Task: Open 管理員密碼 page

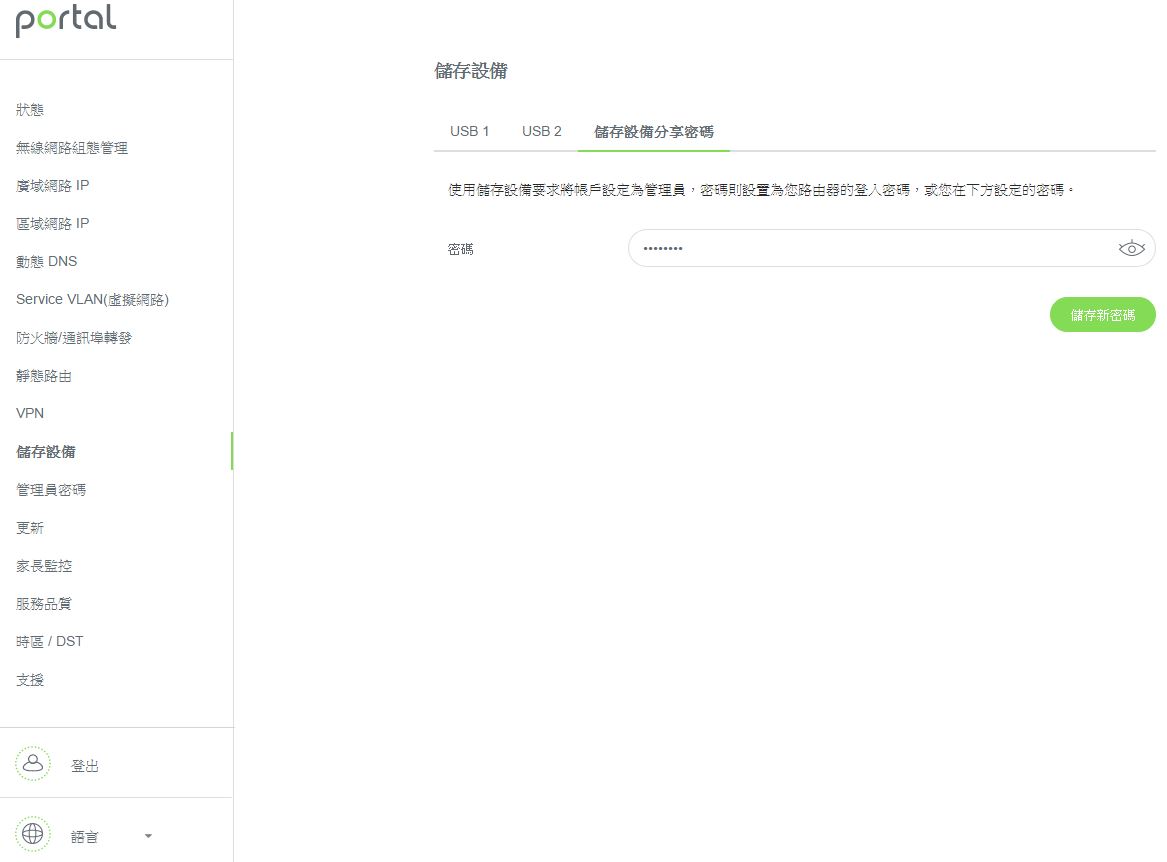Action: [51, 490]
